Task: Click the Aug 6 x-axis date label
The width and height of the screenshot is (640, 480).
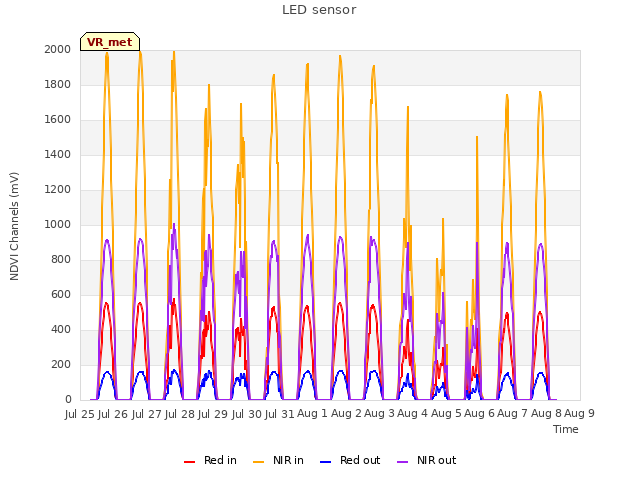Action: click(x=479, y=413)
